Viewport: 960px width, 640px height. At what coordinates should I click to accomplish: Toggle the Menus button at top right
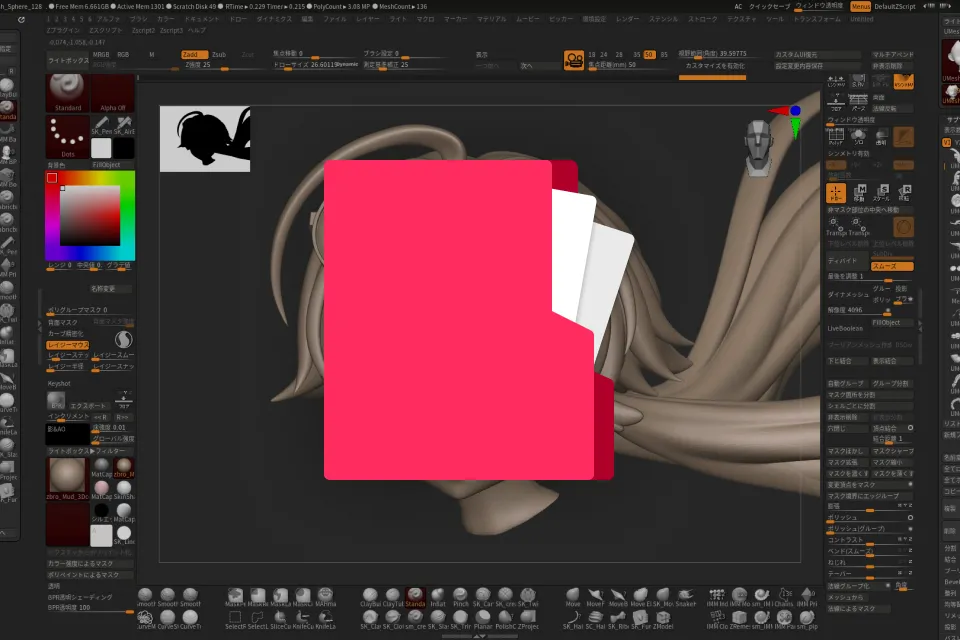coord(860,6)
